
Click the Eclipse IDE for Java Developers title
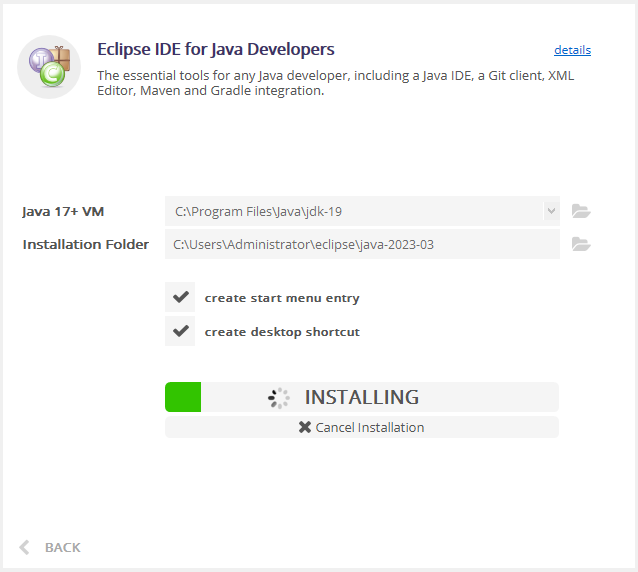pyautogui.click(x=216, y=50)
